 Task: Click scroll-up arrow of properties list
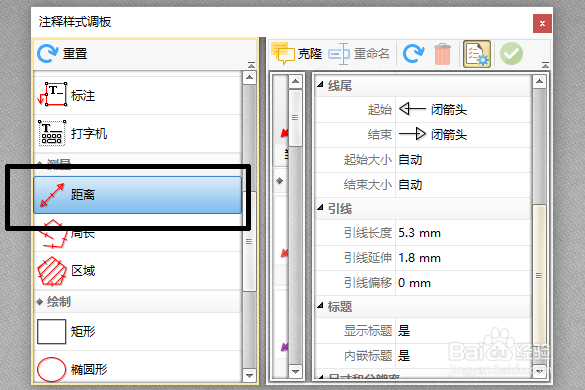(539, 81)
